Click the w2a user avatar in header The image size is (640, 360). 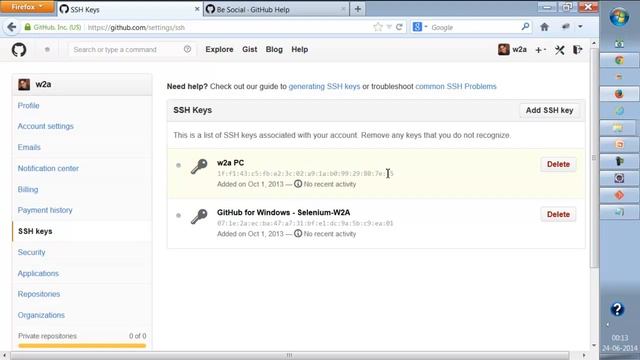[504, 49]
